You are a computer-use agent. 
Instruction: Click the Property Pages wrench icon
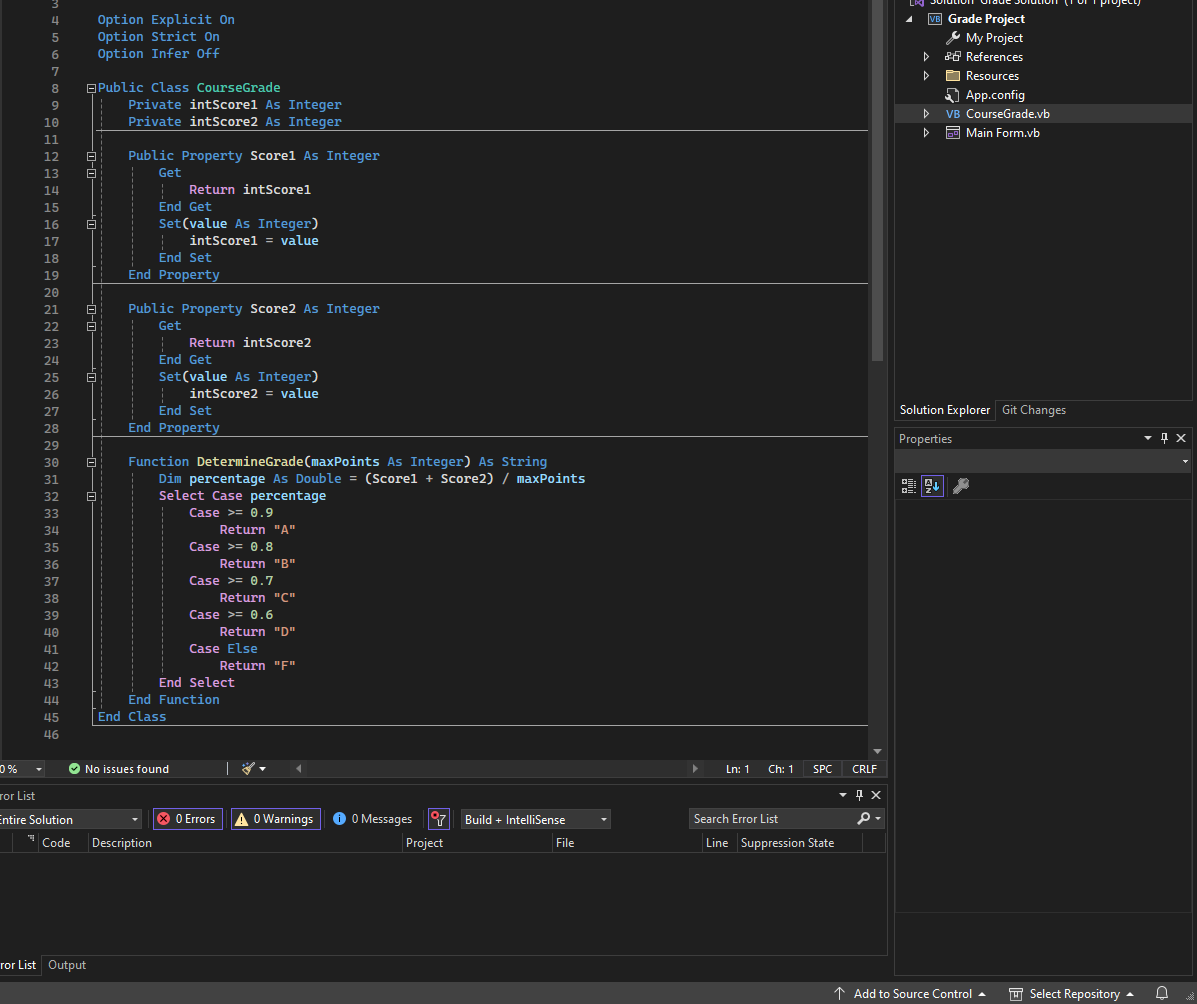click(x=960, y=486)
